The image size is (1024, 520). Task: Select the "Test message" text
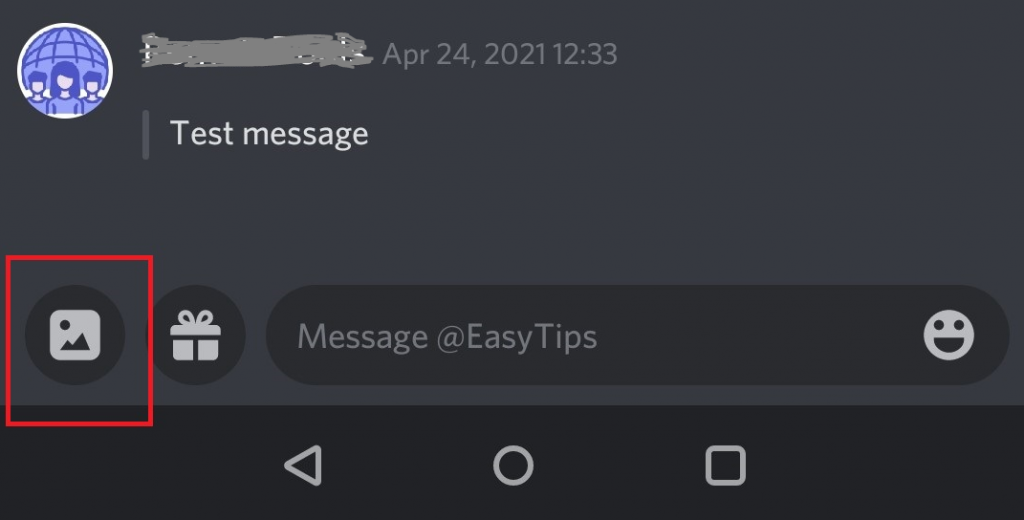point(269,134)
